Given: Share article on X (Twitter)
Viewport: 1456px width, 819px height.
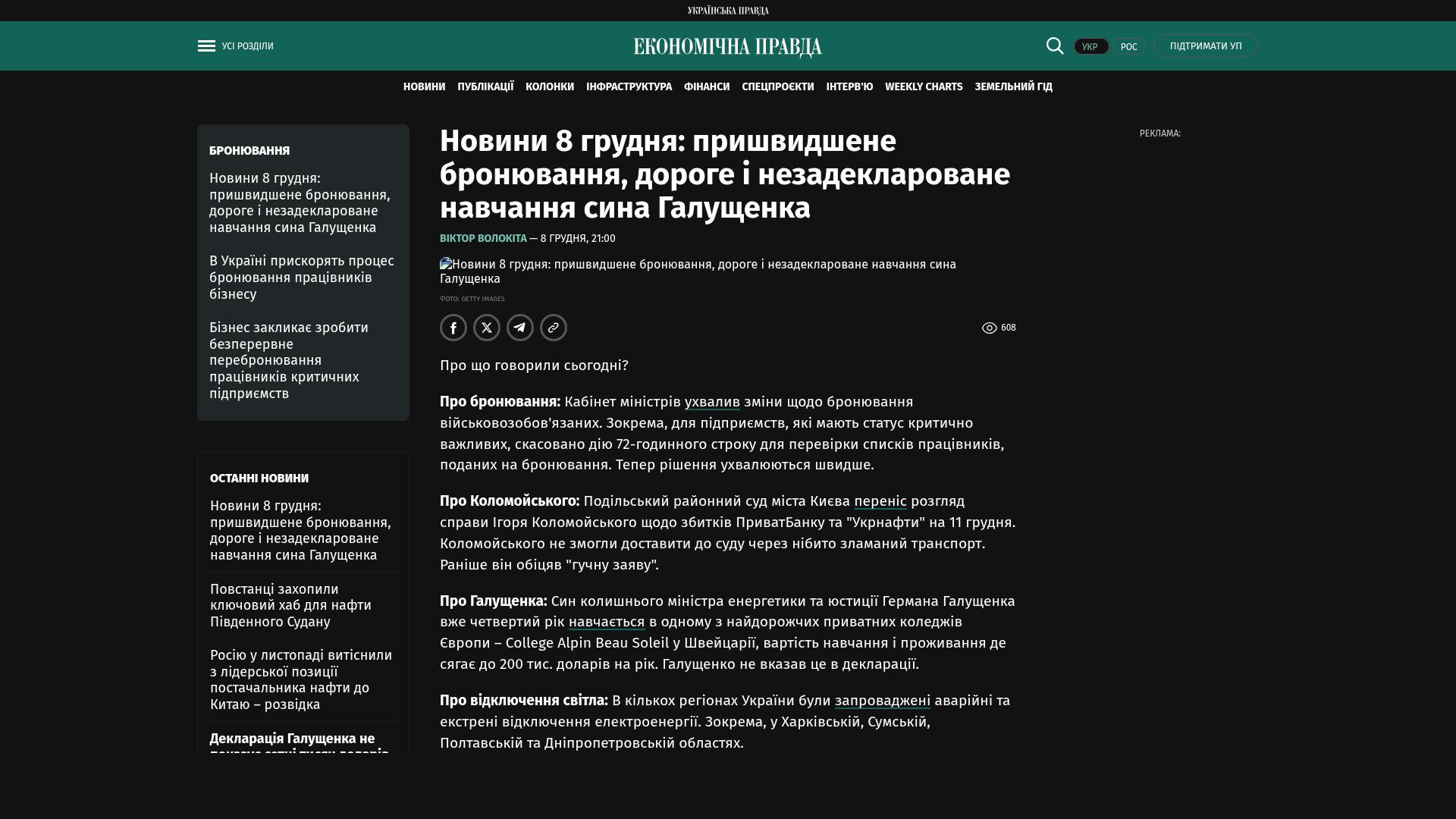Looking at the screenshot, I should pyautogui.click(x=487, y=328).
